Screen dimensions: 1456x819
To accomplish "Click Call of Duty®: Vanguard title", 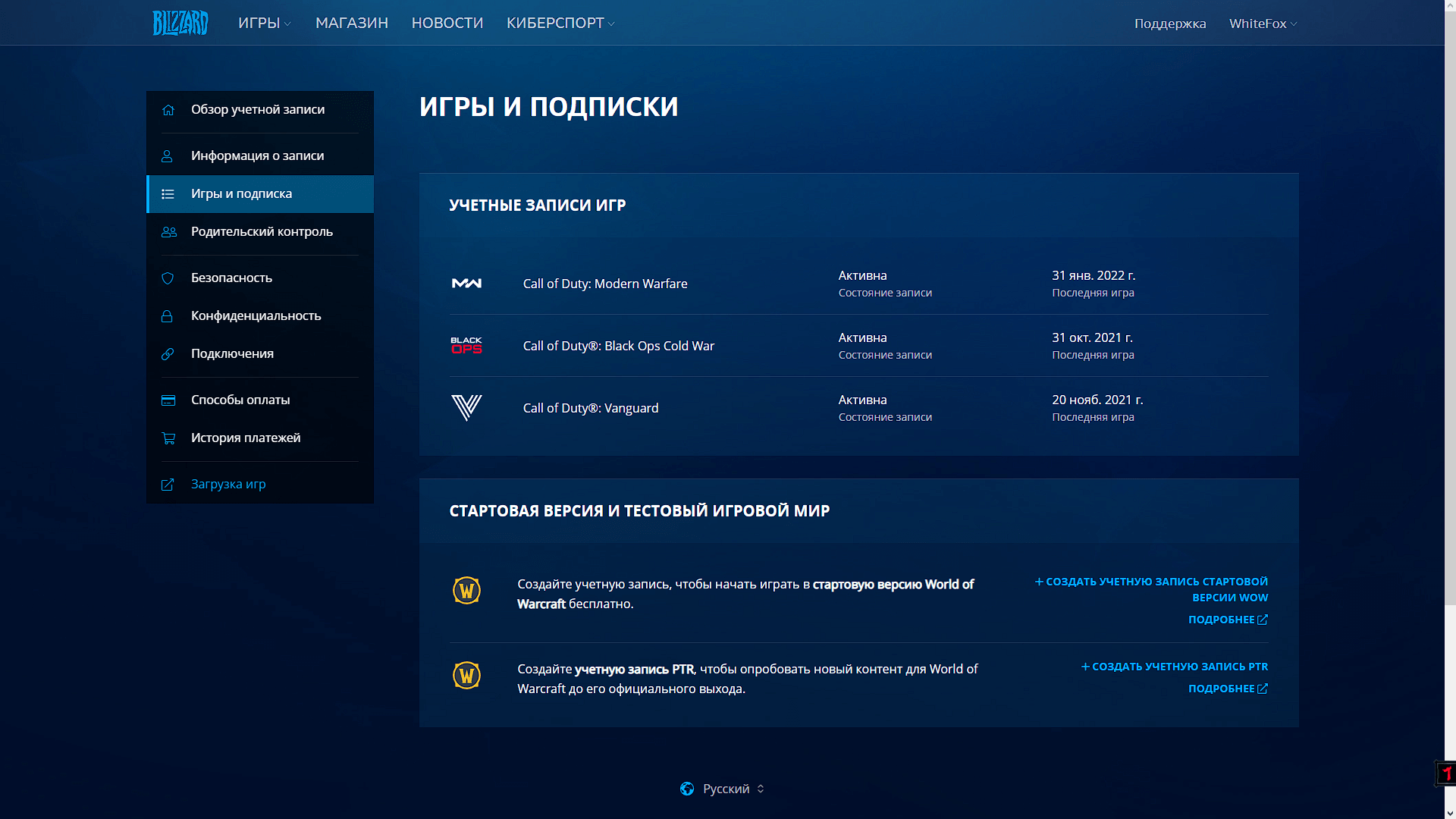I will [x=591, y=409].
